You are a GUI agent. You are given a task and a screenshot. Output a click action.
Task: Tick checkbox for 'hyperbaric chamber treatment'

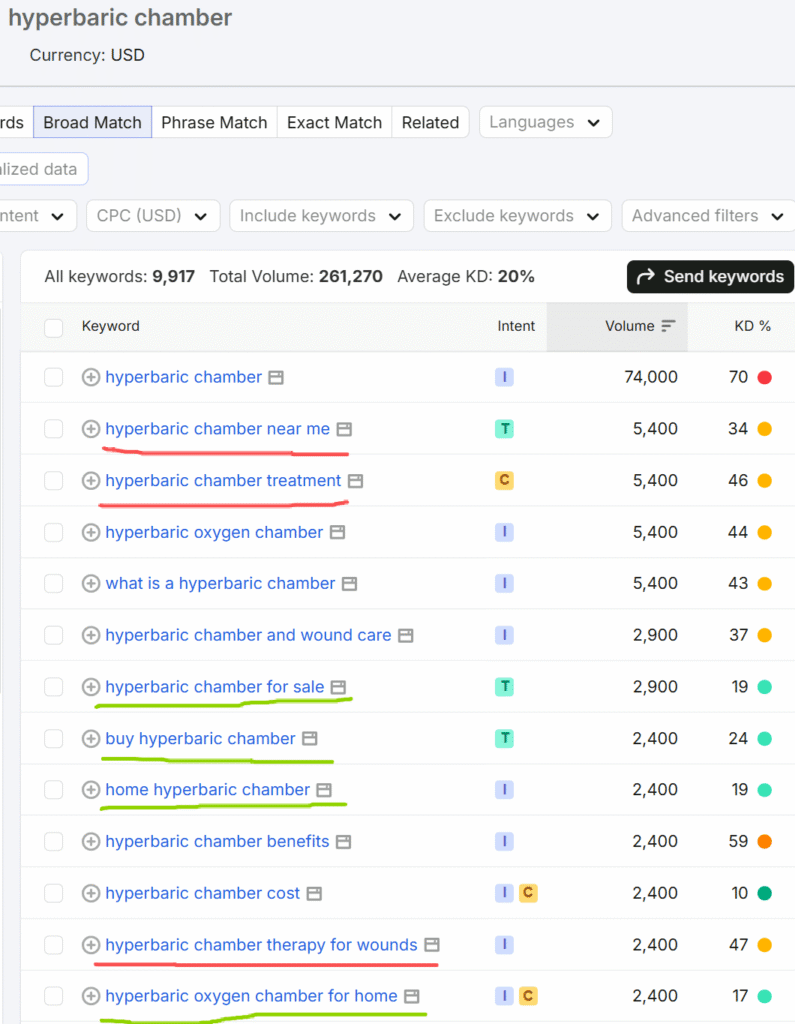point(54,481)
